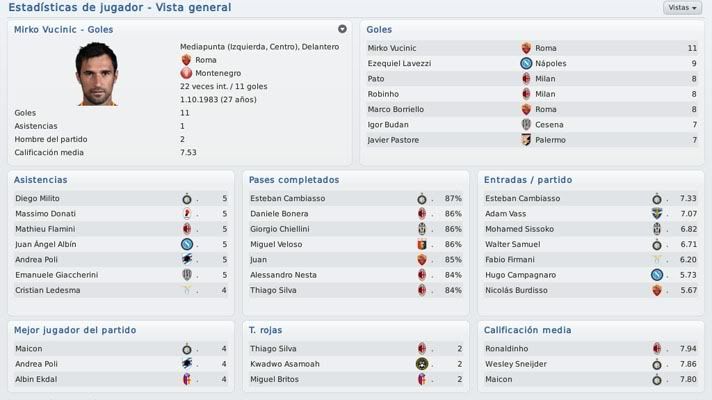Select Thiago Silva in red cards list

click(x=273, y=349)
